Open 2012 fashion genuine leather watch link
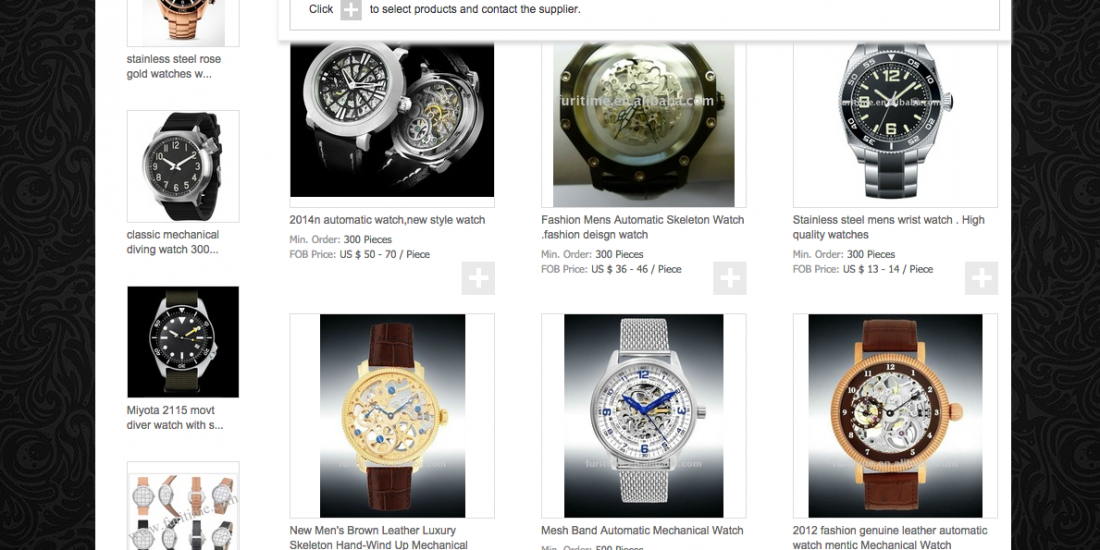 click(x=890, y=537)
